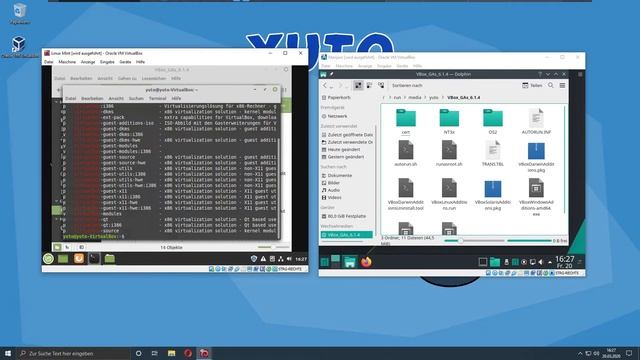Select 'Netzwerk' in Dolphin's places sidebar

click(x=335, y=116)
